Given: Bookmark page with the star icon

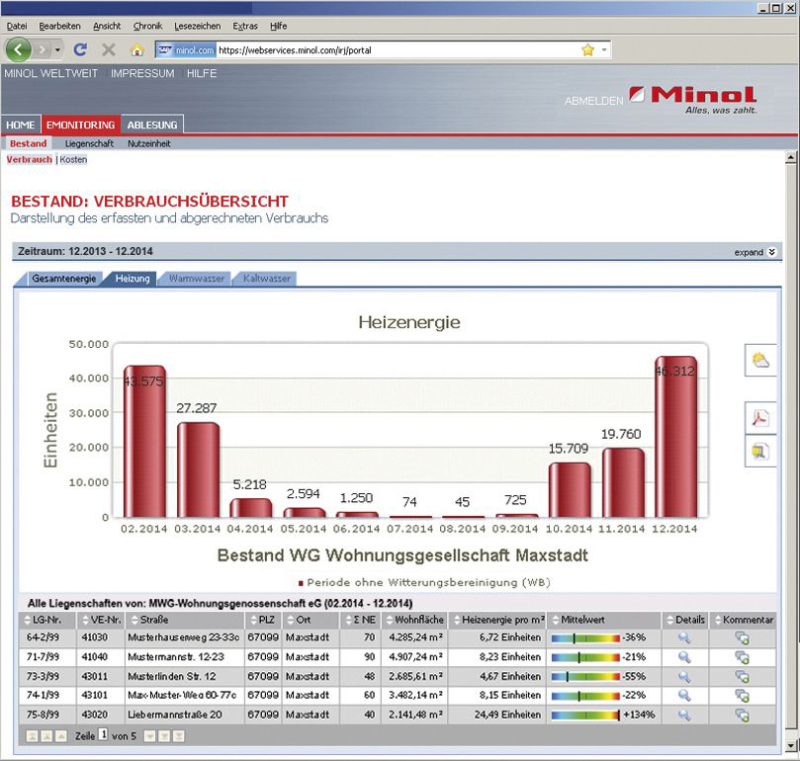Looking at the screenshot, I should pyautogui.click(x=588, y=49).
